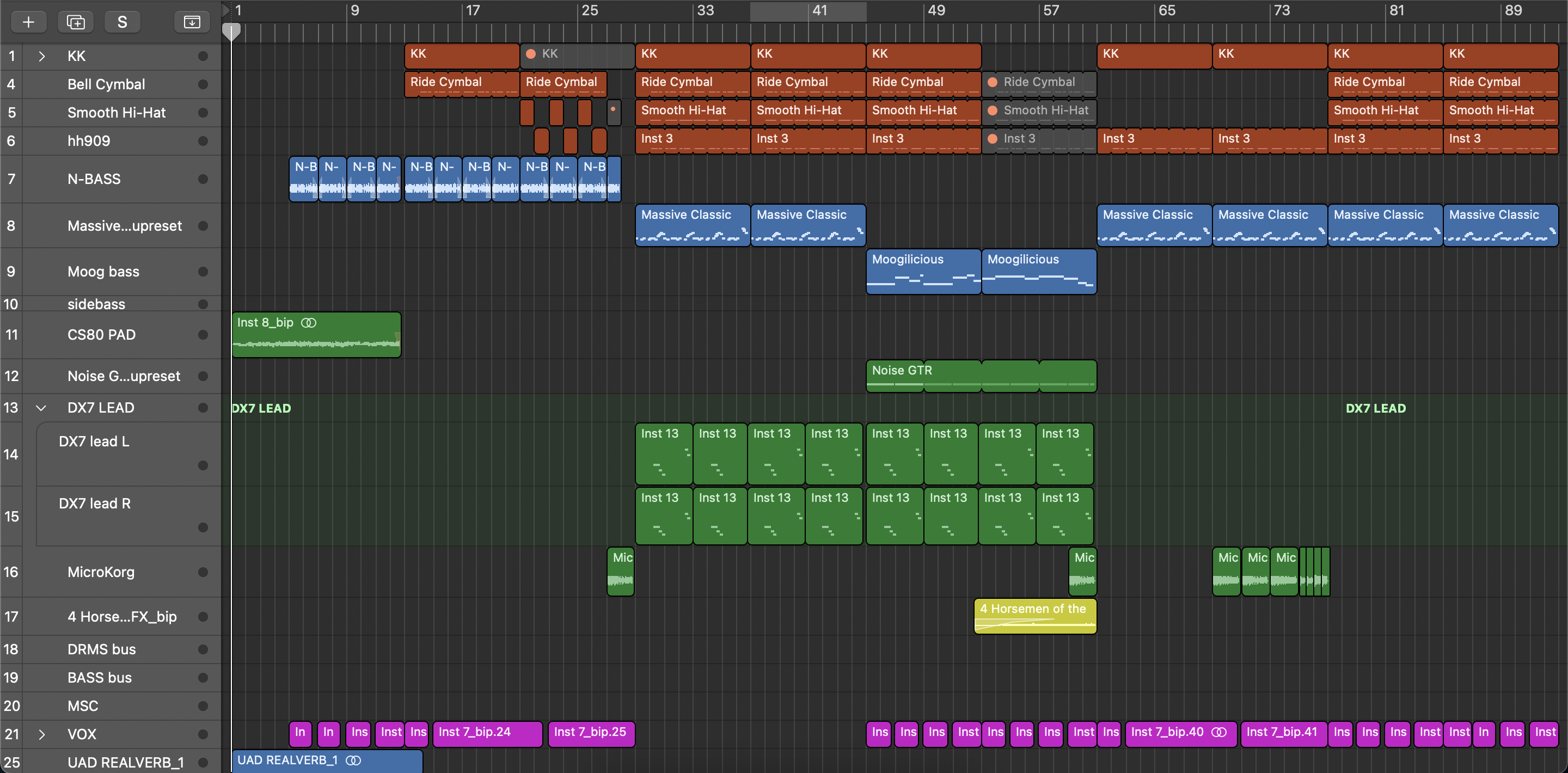Select the Moog bass track header
The width and height of the screenshot is (1568, 773).
pyautogui.click(x=103, y=272)
